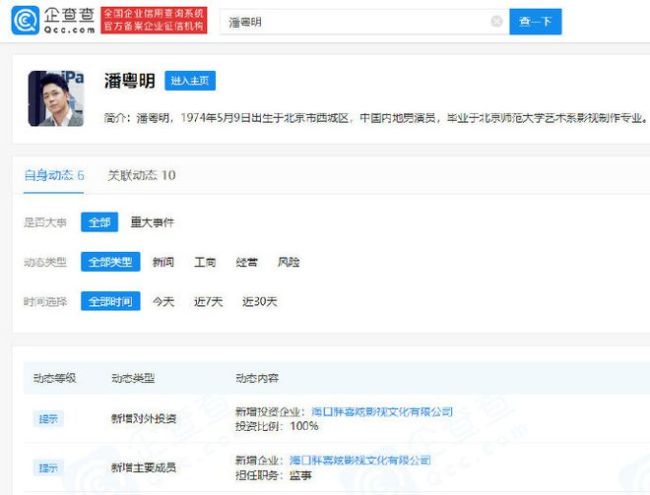
Task: Select the 全部类型 filter
Action: tap(110, 262)
